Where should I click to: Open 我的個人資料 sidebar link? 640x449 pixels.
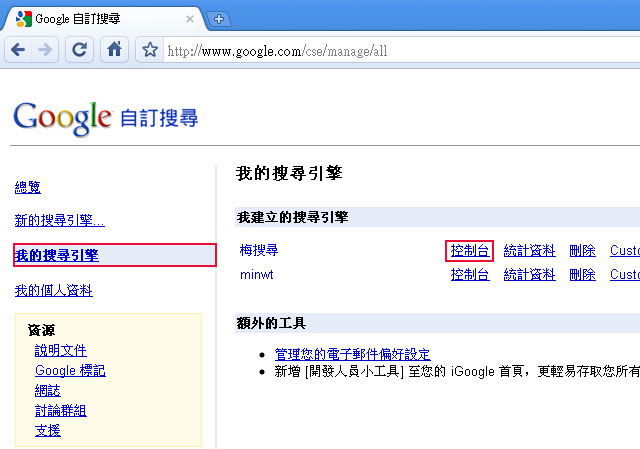pyautogui.click(x=53, y=291)
